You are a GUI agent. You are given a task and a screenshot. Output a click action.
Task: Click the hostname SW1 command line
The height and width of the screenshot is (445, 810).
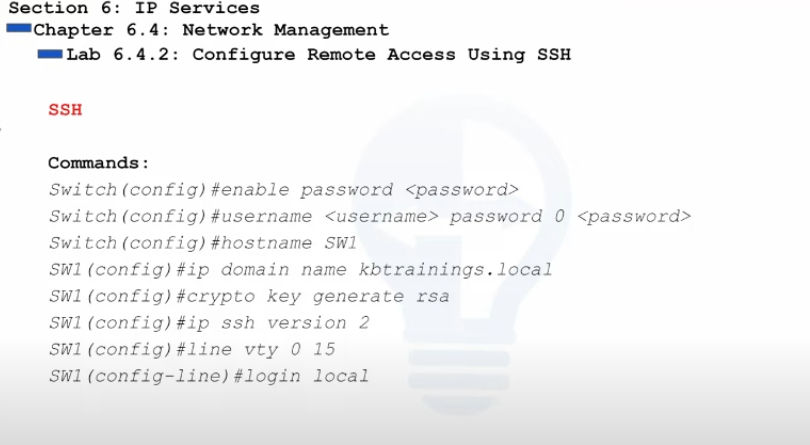click(203, 243)
